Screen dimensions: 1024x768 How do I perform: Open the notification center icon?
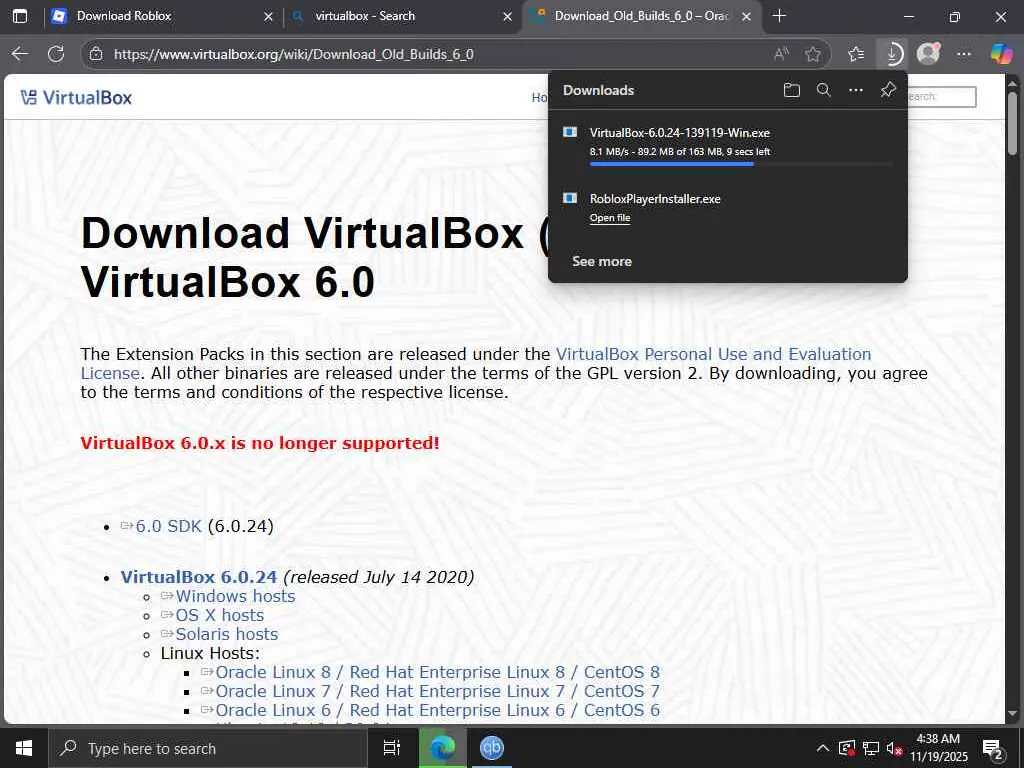coord(993,748)
